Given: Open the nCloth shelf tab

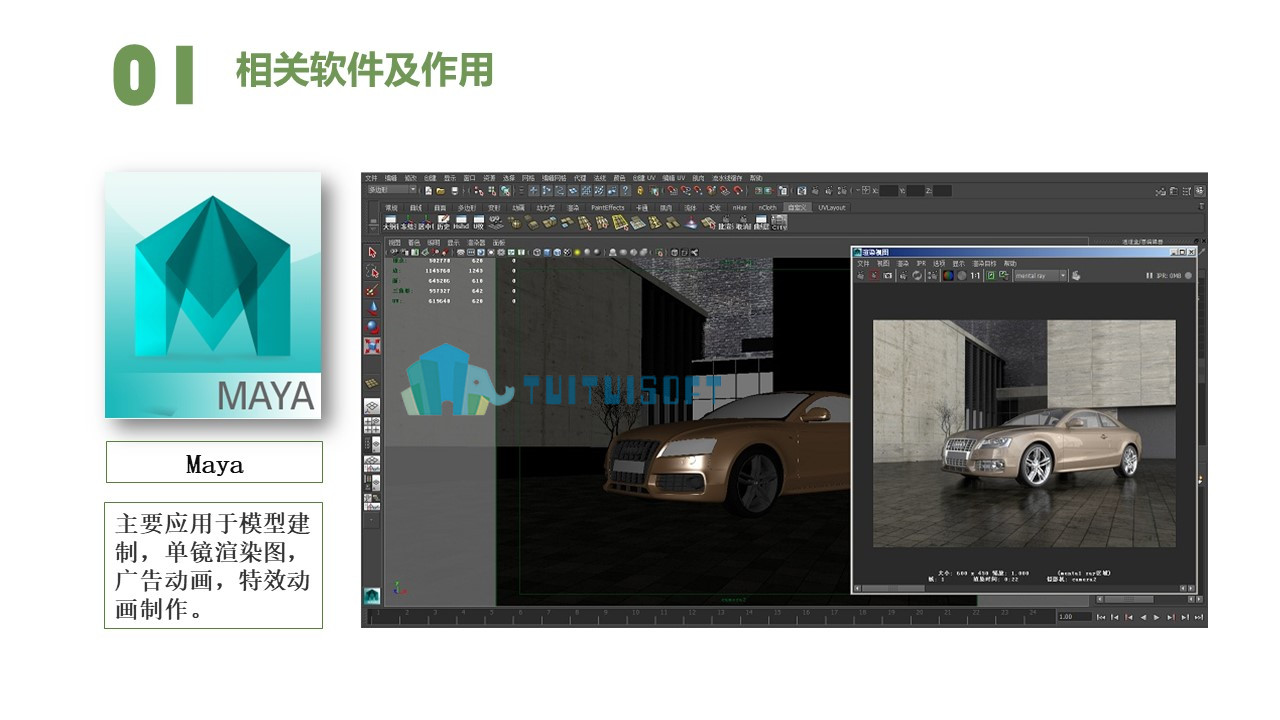Looking at the screenshot, I should (767, 208).
